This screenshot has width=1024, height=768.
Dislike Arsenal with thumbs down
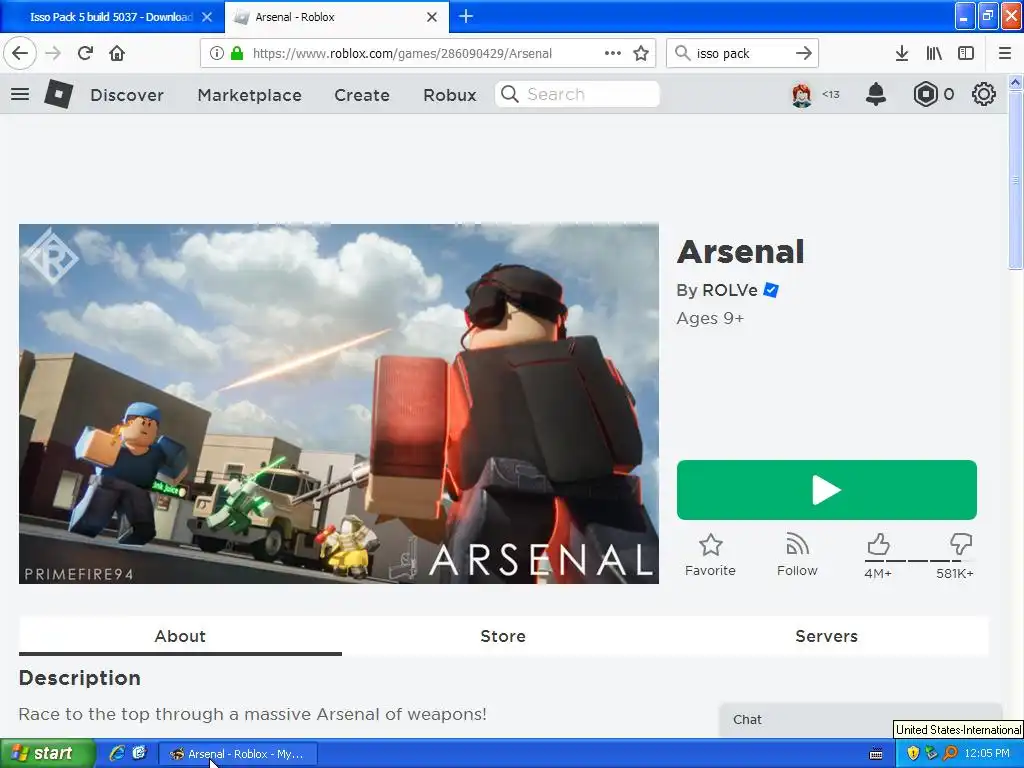(x=961, y=544)
